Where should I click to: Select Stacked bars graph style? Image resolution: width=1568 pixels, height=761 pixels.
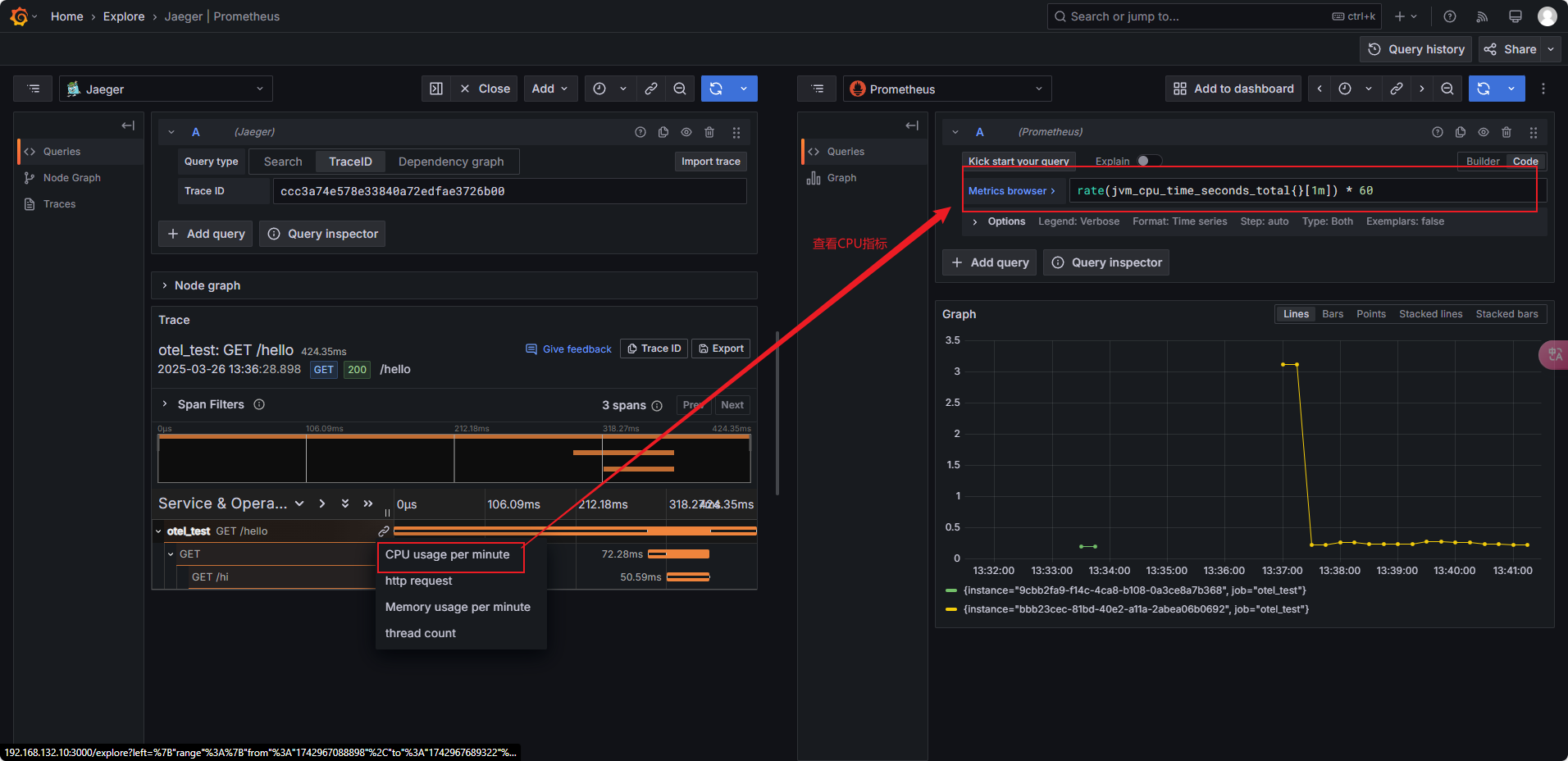1507,314
